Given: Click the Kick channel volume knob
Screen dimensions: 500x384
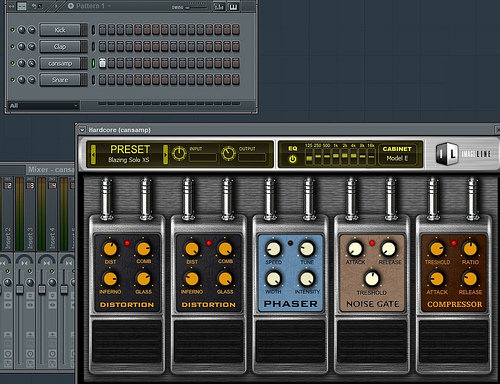Looking at the screenshot, I should pos(32,30).
